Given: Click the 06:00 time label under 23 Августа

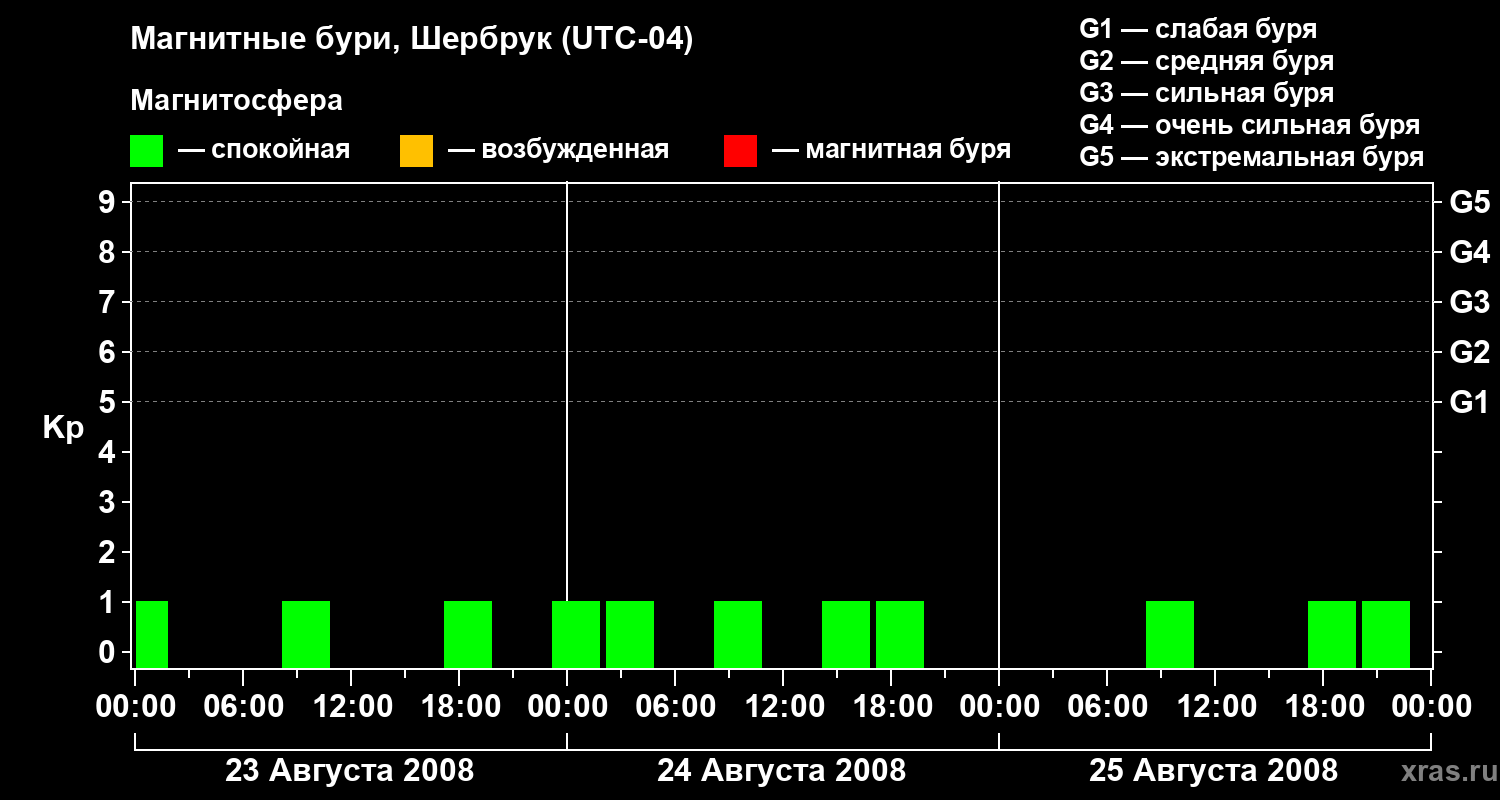Looking at the screenshot, I should tap(243, 707).
